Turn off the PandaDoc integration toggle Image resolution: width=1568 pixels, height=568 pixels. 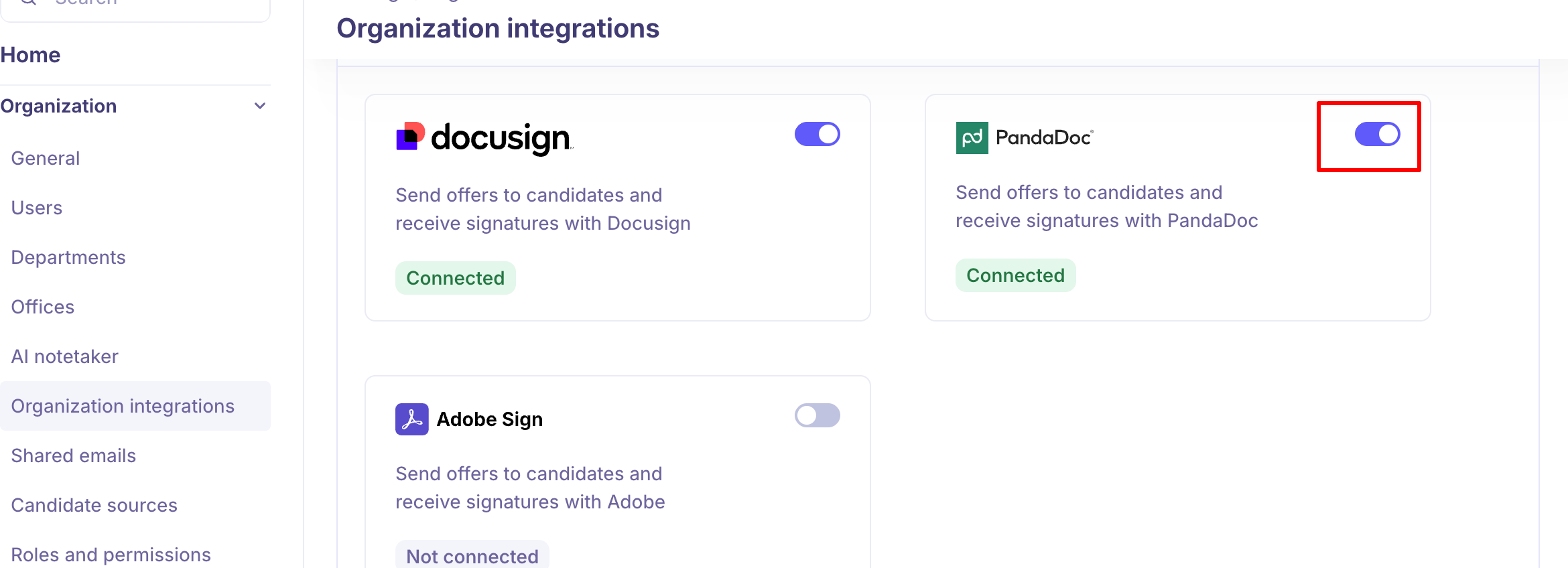tap(1377, 134)
